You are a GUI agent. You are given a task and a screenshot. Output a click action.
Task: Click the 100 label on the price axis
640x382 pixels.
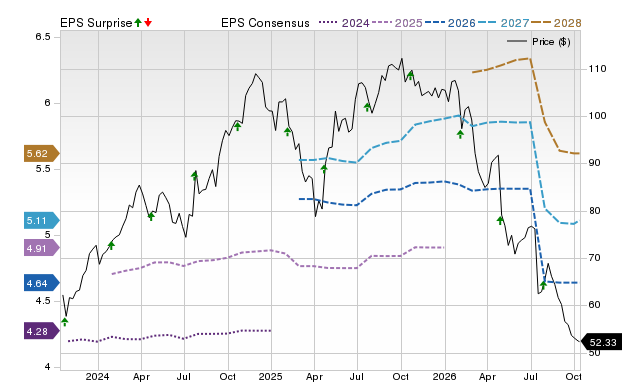pyautogui.click(x=597, y=116)
